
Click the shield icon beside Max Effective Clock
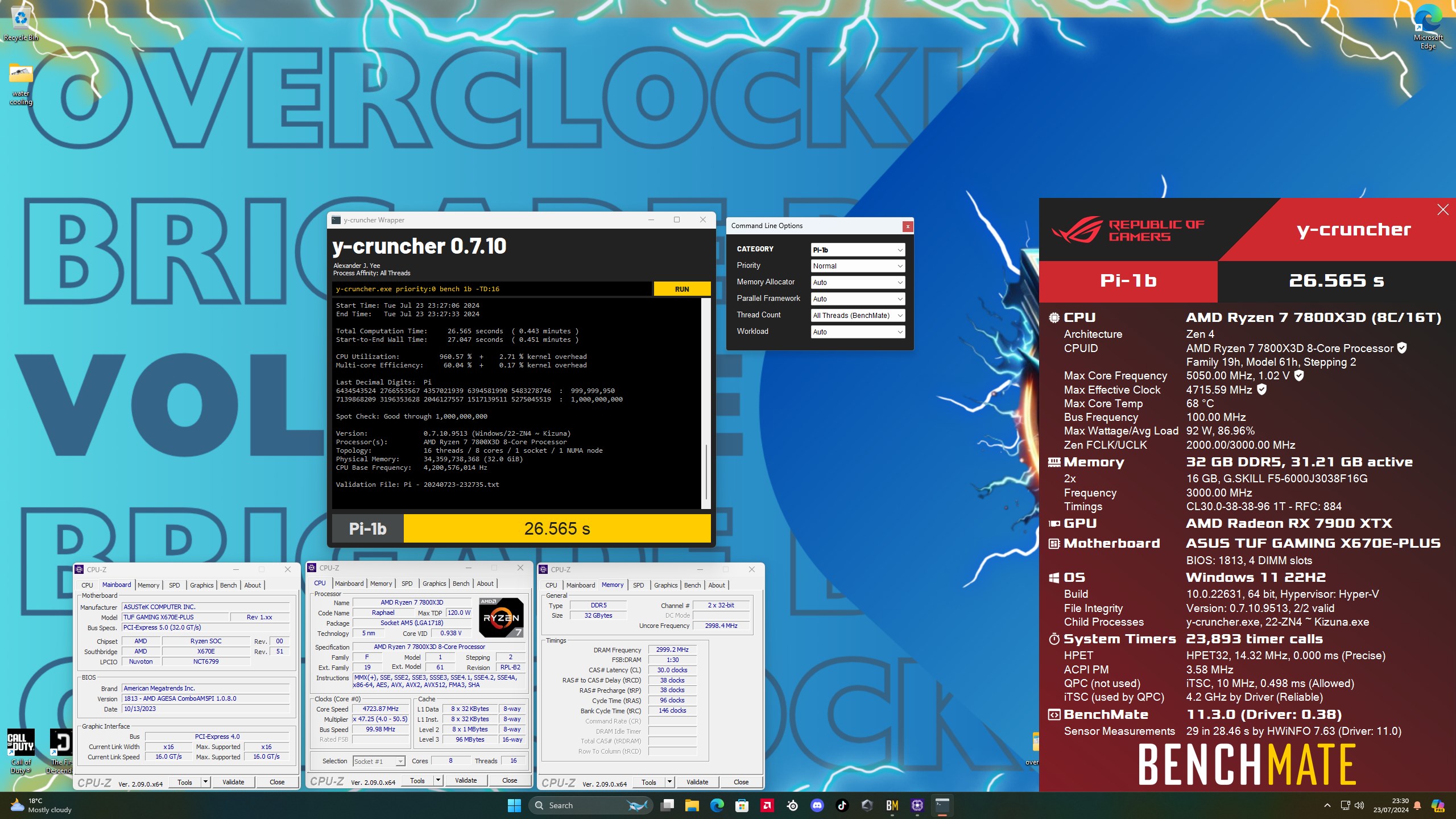[x=1261, y=389]
